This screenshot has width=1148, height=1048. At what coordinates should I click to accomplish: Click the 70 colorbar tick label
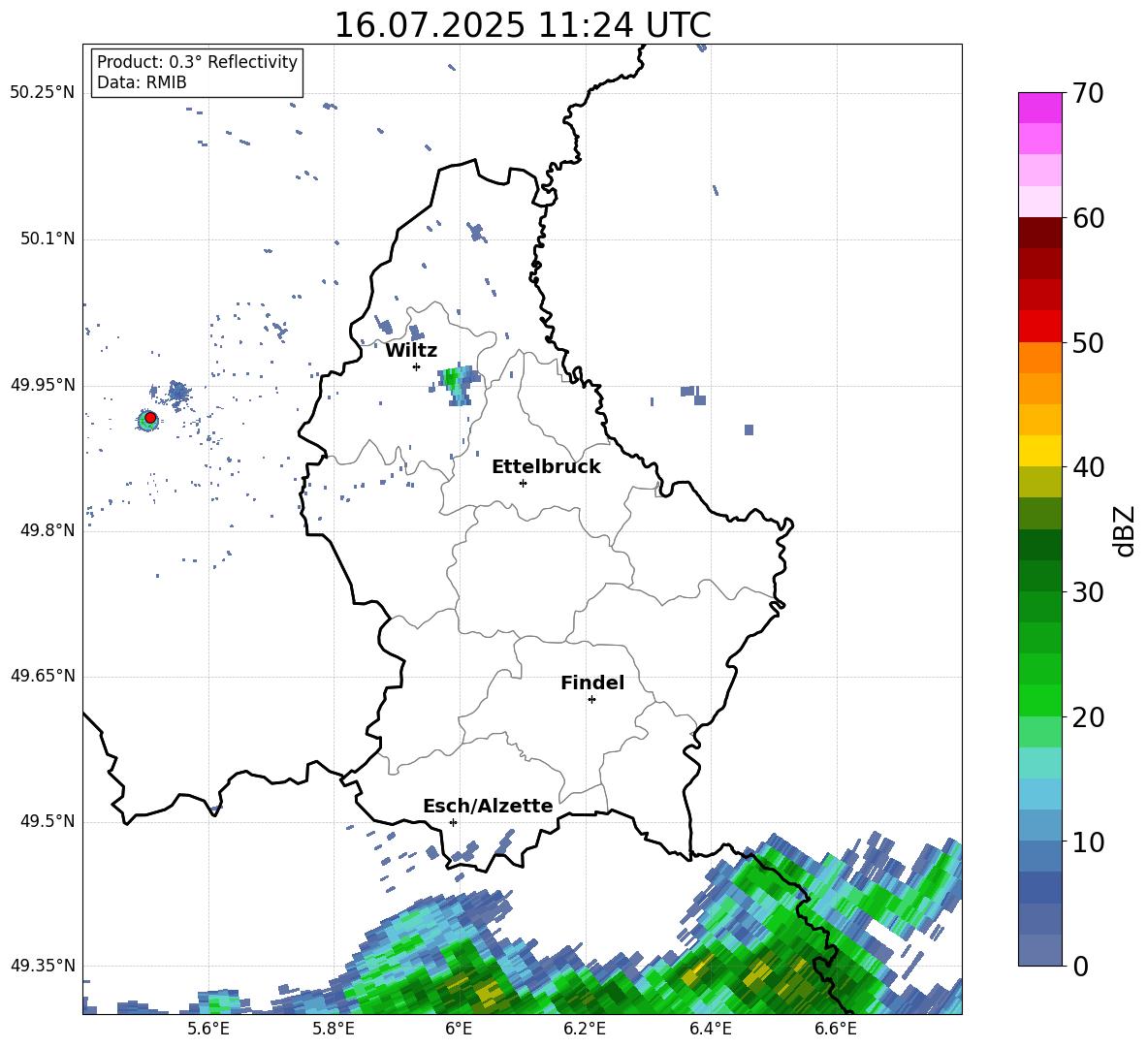click(1088, 93)
